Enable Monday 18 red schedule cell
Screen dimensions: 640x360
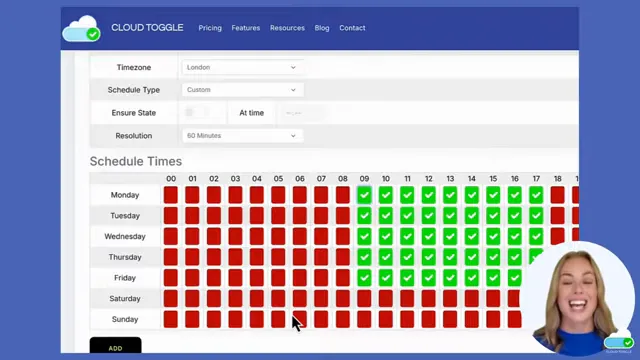[x=558, y=195]
